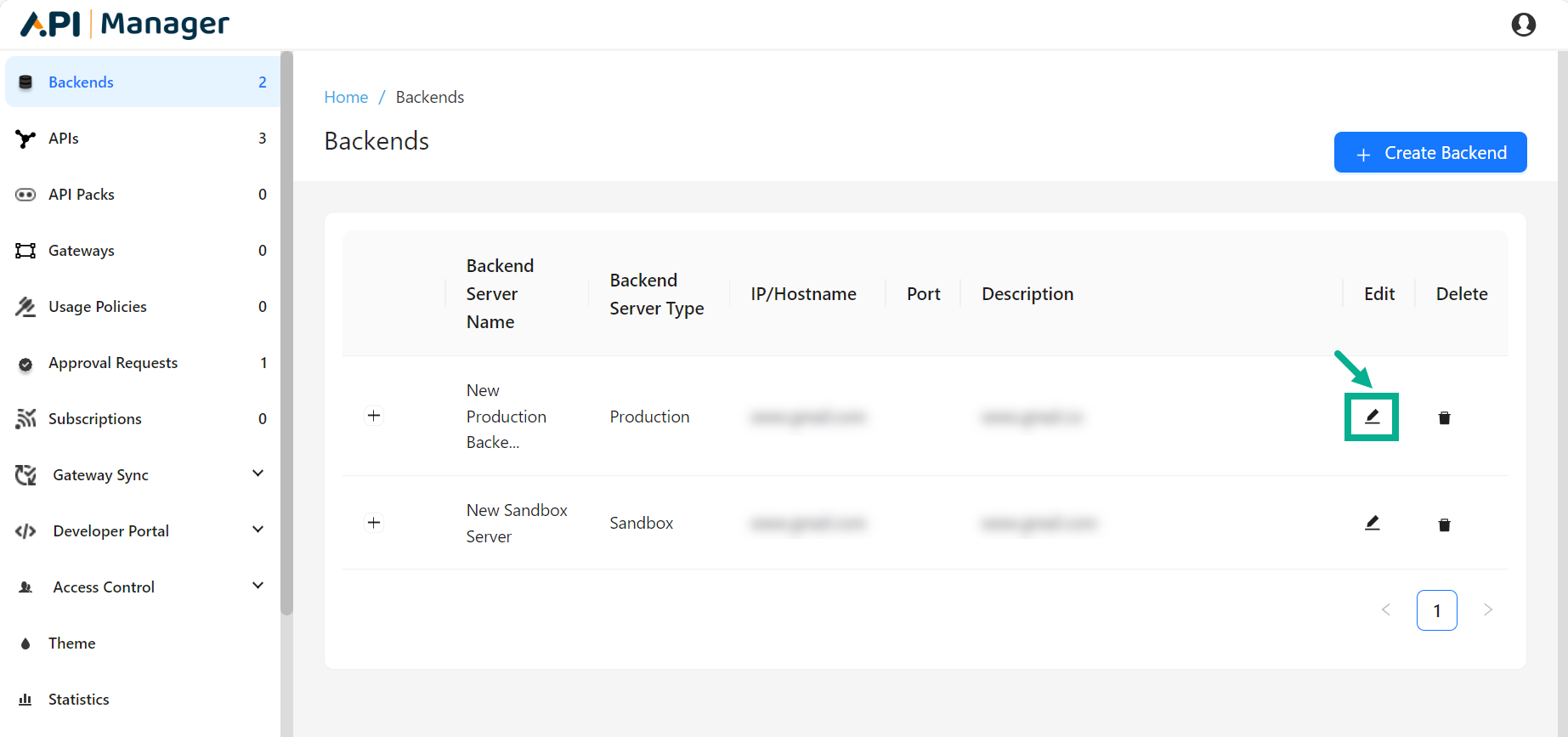This screenshot has height=737, width=1568.
Task: Click pencil icon for New Sandbox Server
Action: click(x=1372, y=524)
